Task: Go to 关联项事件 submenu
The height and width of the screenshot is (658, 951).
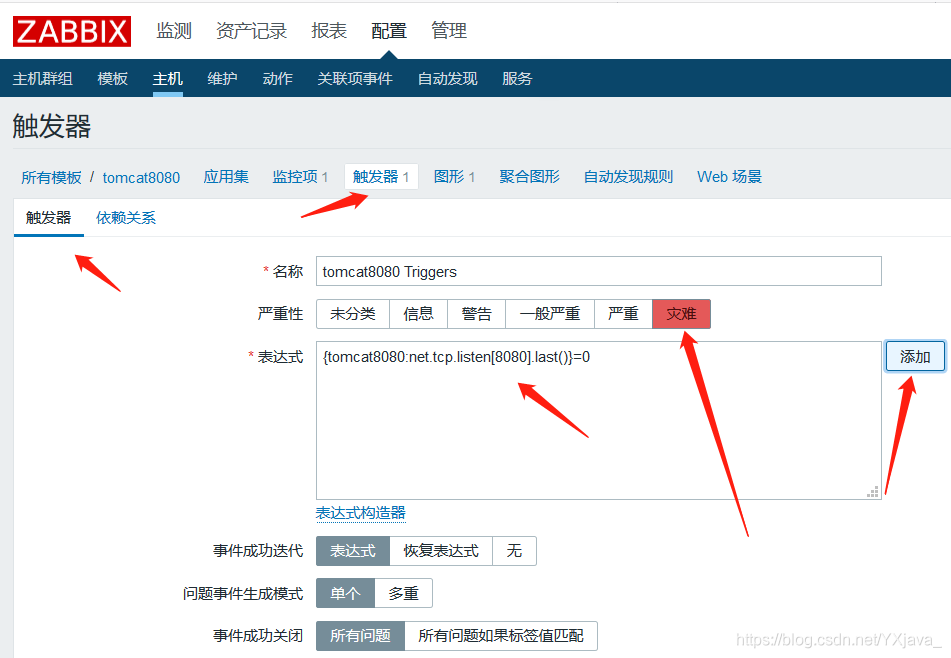Action: [355, 78]
